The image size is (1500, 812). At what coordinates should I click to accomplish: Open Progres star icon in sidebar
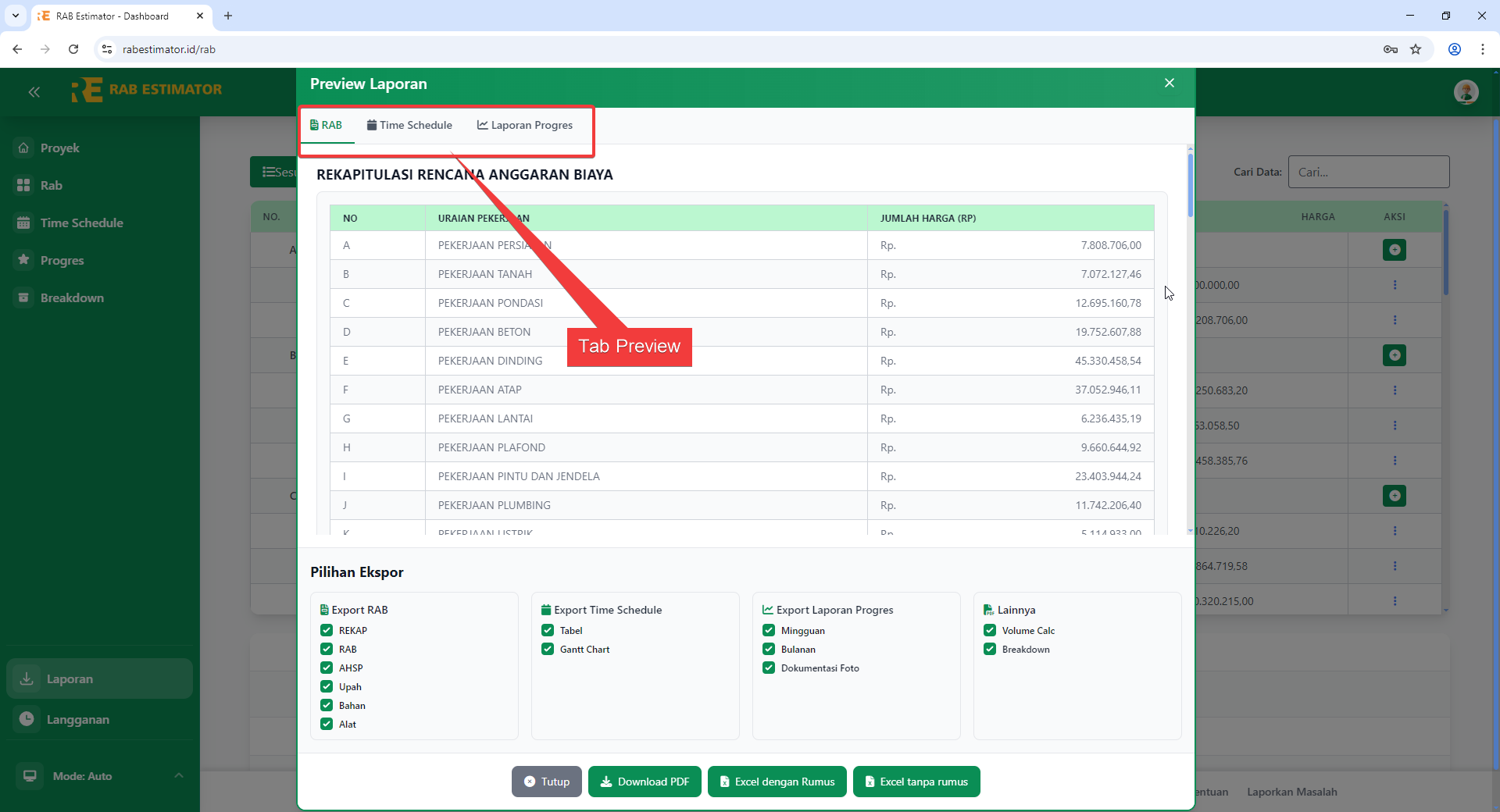pos(24,260)
